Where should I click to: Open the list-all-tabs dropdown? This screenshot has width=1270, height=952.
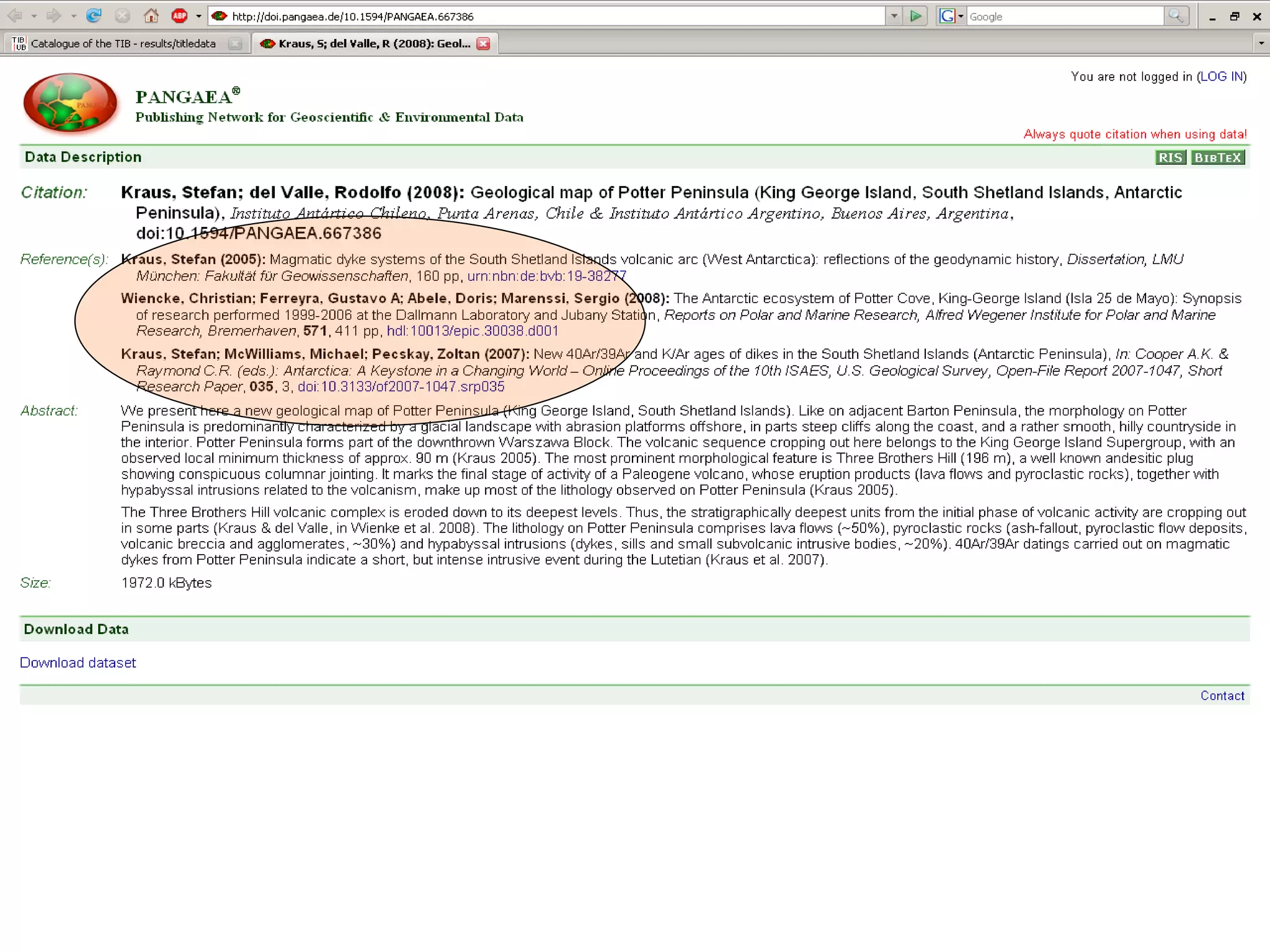point(1261,43)
